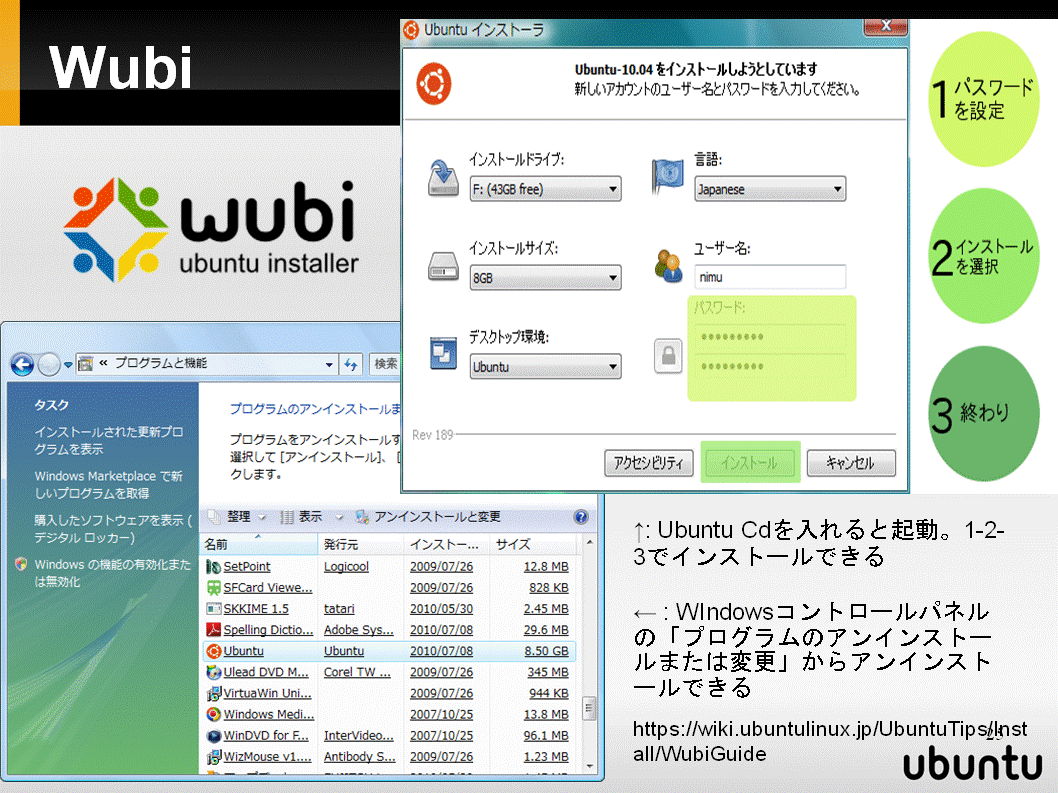Open the インストールドライブ dropdown showing F: (43GB free)
Screen dimensions: 1058x793
coord(545,189)
